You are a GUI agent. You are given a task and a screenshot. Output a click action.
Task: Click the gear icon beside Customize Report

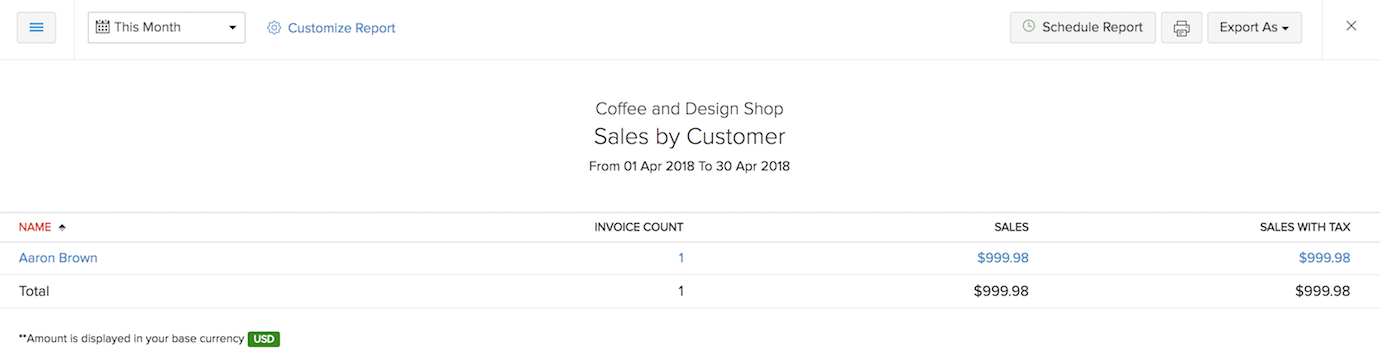point(274,28)
